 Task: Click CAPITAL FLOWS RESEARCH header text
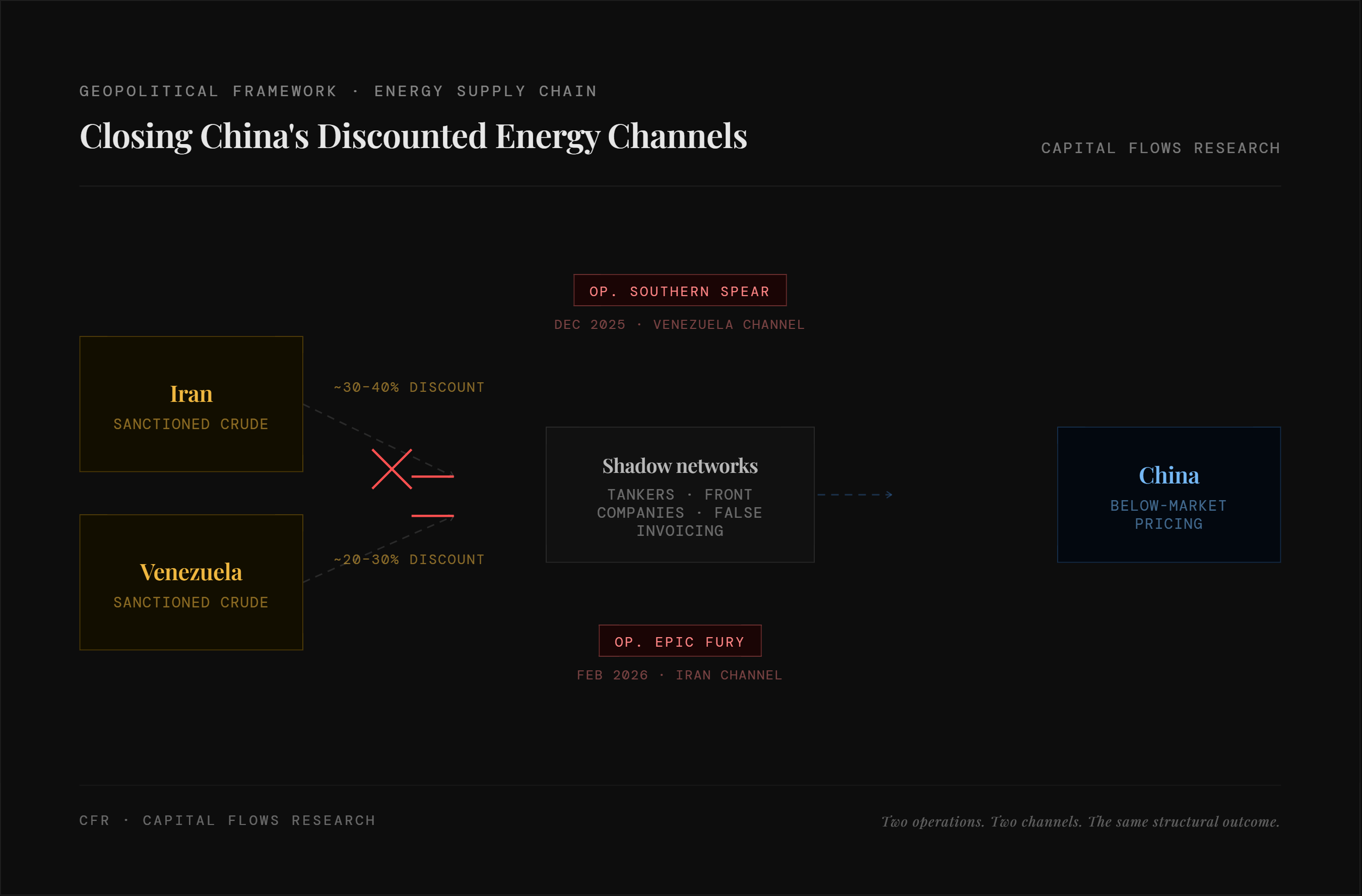[x=1160, y=148]
